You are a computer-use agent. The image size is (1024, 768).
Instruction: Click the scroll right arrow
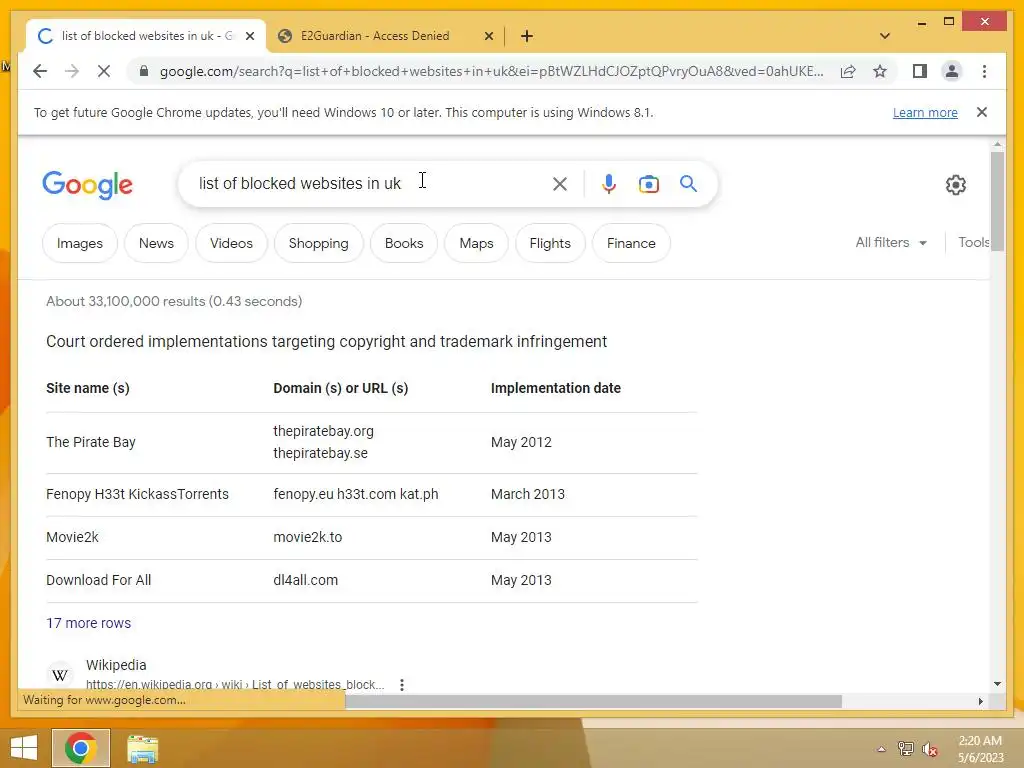pos(980,701)
